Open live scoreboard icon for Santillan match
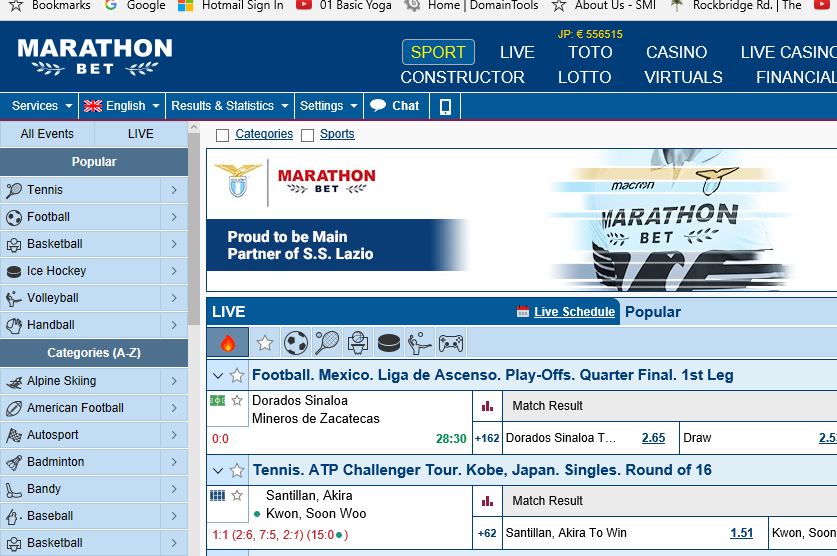 coord(217,496)
